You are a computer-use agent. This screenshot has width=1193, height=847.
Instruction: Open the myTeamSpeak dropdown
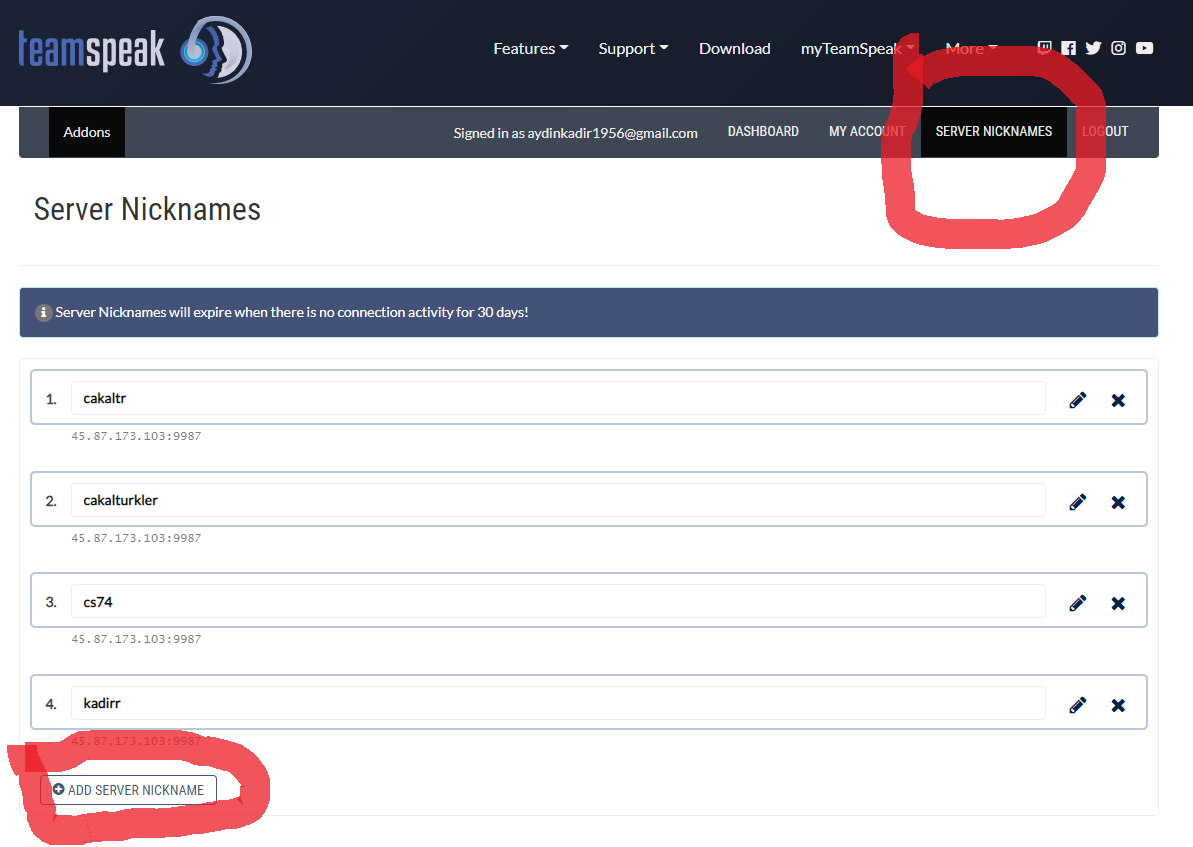point(857,49)
